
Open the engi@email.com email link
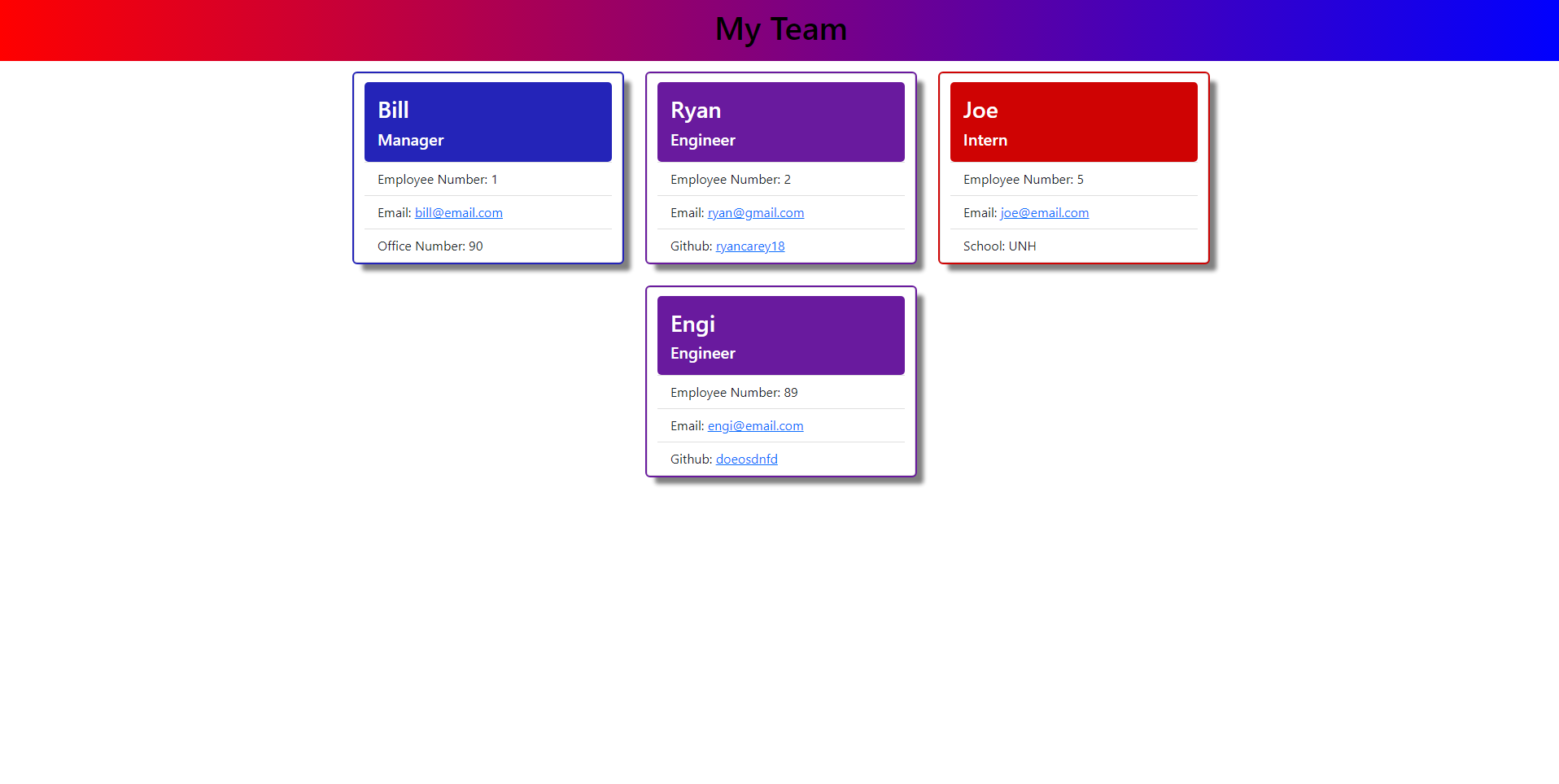point(755,425)
